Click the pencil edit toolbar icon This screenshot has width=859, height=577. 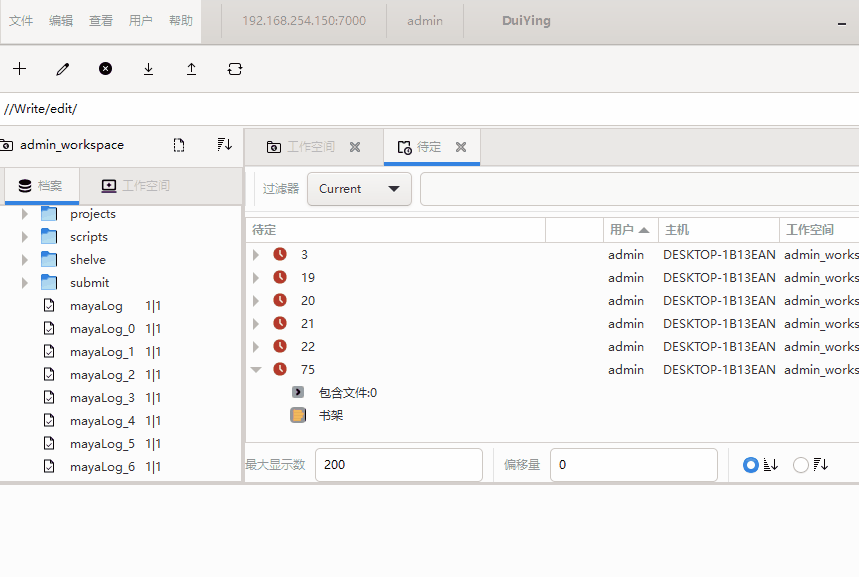[x=63, y=69]
